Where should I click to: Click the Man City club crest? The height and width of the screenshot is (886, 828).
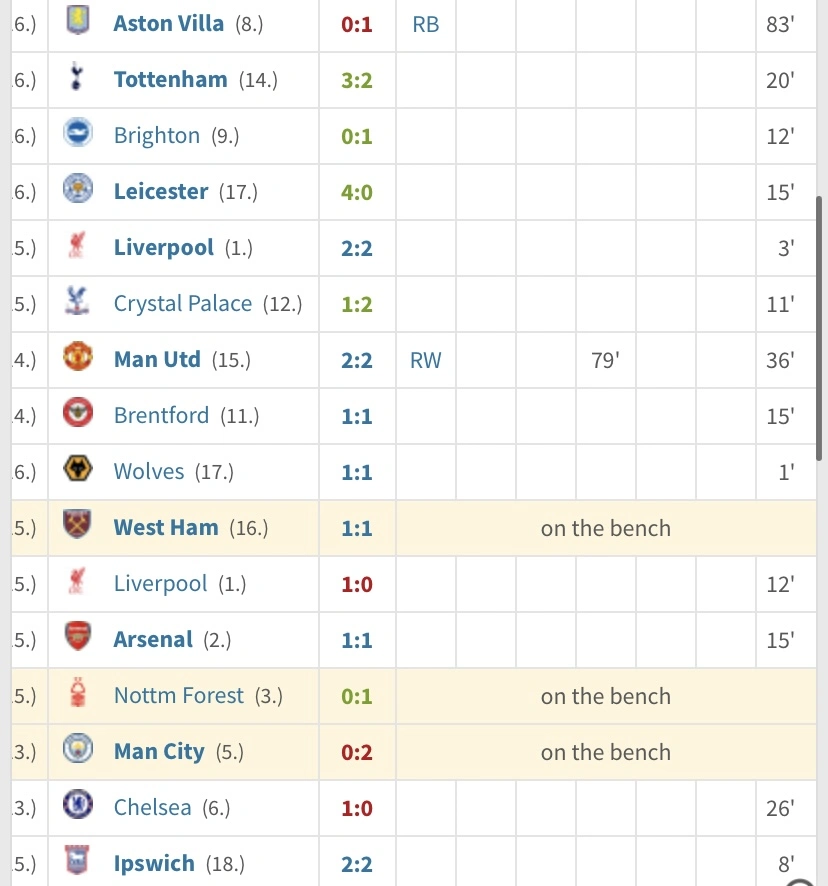click(x=78, y=751)
